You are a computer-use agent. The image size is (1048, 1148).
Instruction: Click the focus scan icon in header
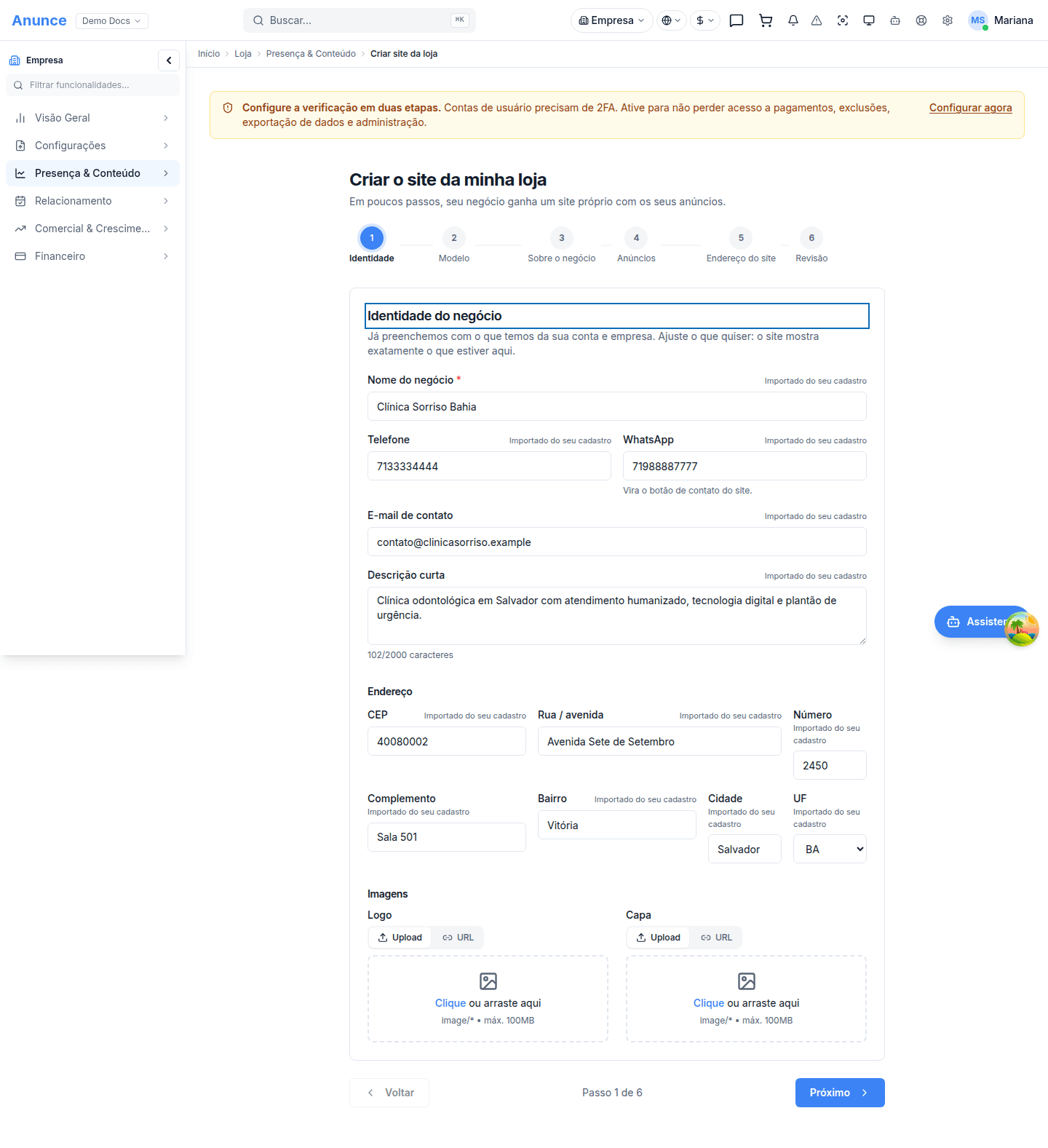843,20
